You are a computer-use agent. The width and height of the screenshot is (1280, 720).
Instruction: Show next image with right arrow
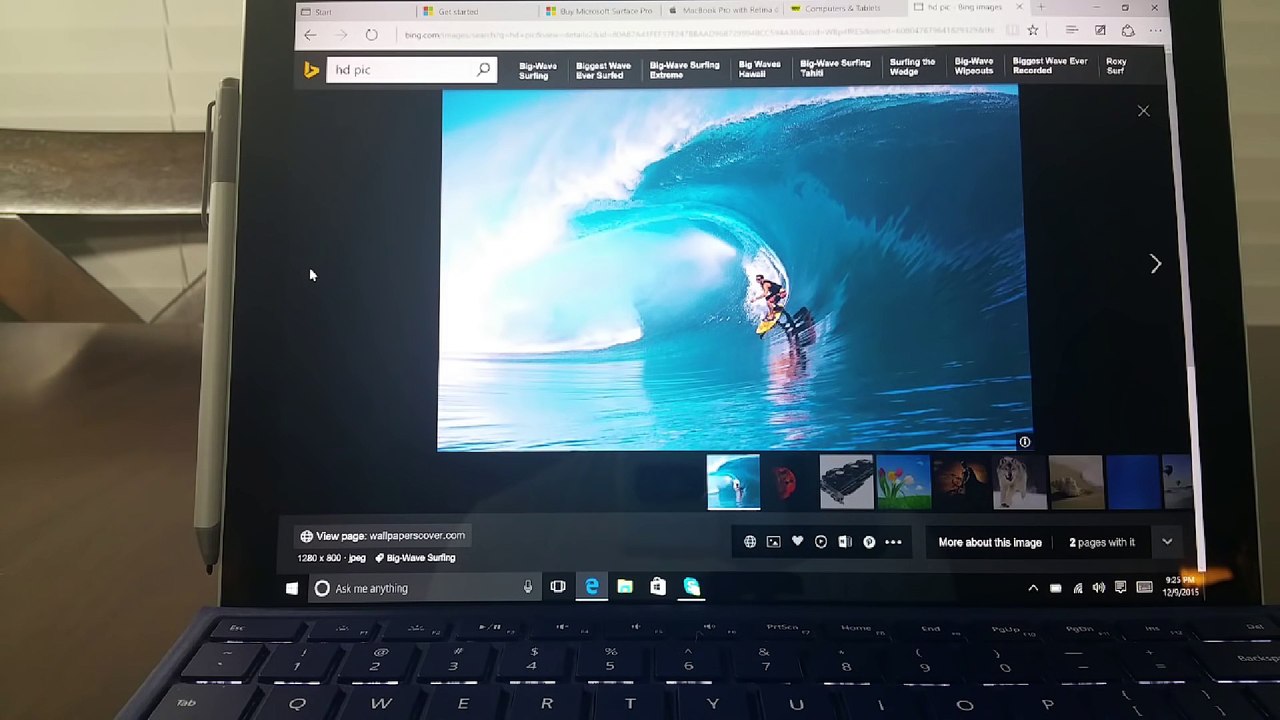click(1155, 263)
